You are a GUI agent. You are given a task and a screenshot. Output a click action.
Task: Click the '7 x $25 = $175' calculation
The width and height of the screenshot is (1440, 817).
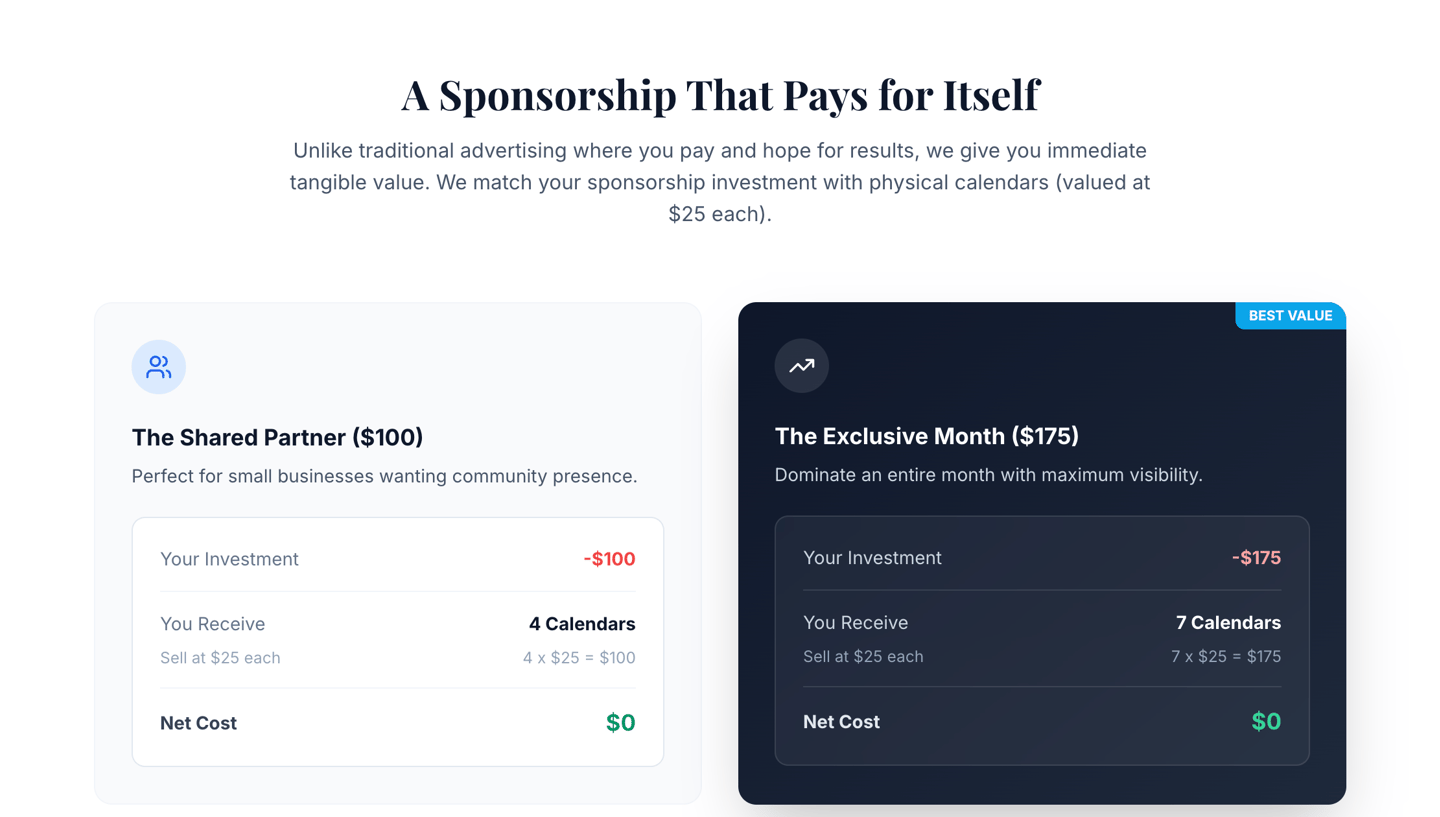(1225, 657)
